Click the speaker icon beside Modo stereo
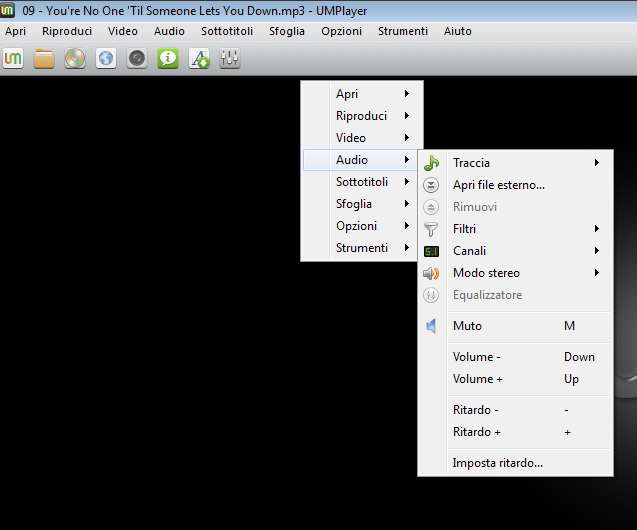Screen dimensions: 637x530 click(431, 273)
